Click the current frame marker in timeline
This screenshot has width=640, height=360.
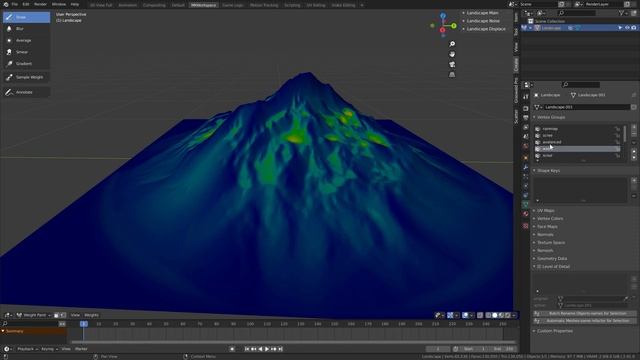tap(84, 324)
